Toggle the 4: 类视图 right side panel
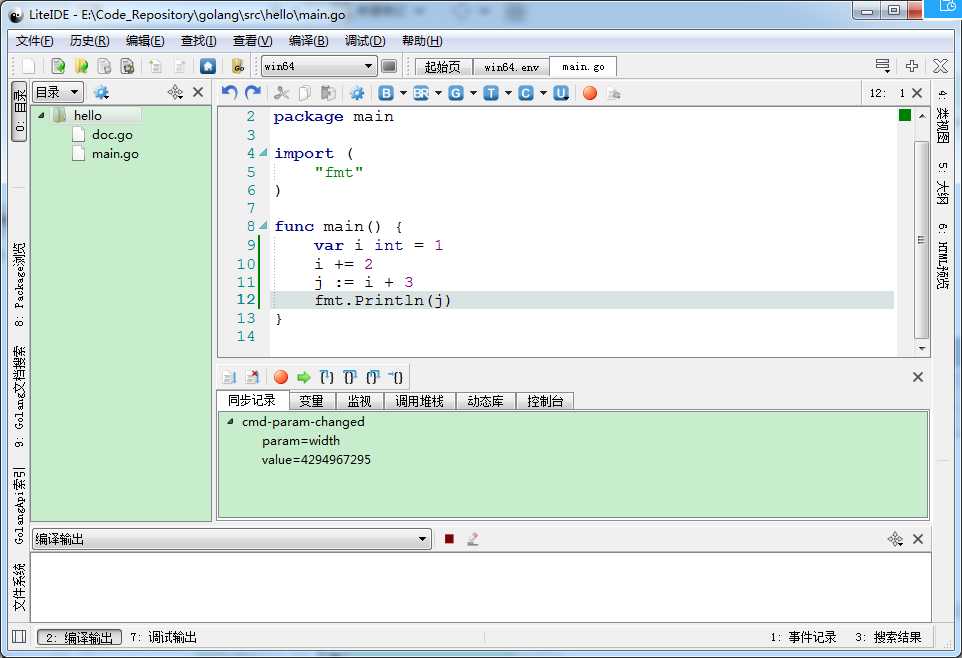The width and height of the screenshot is (962, 658). [942, 115]
